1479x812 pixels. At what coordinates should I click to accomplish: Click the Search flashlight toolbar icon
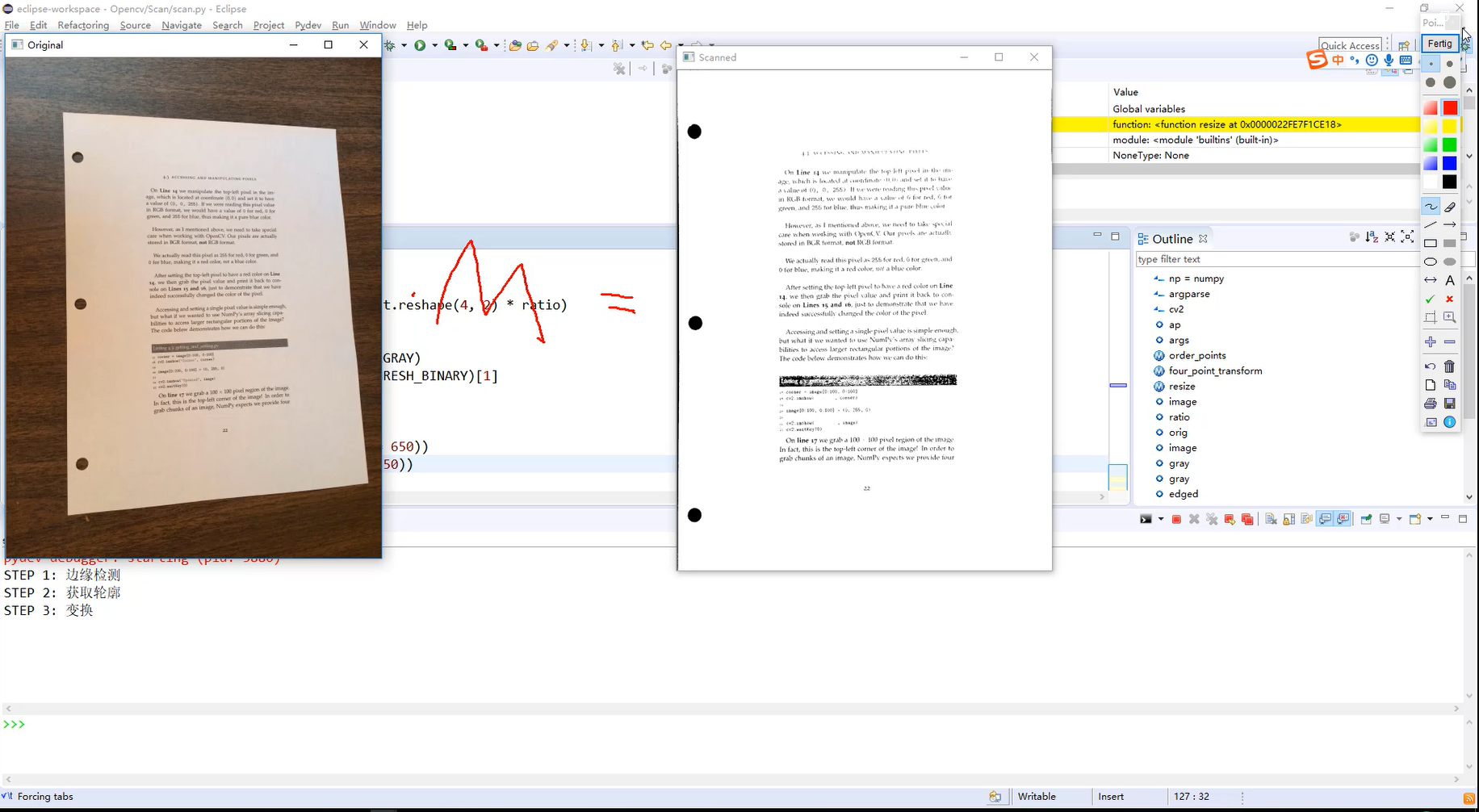coord(552,45)
